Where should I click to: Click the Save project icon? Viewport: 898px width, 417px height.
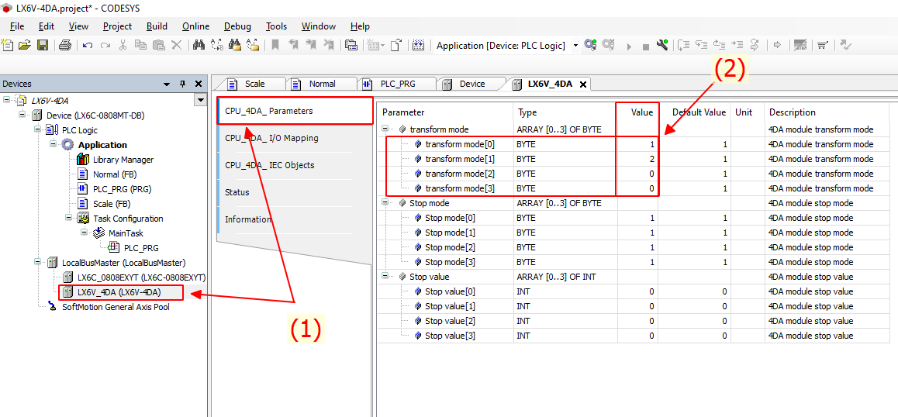(x=42, y=45)
